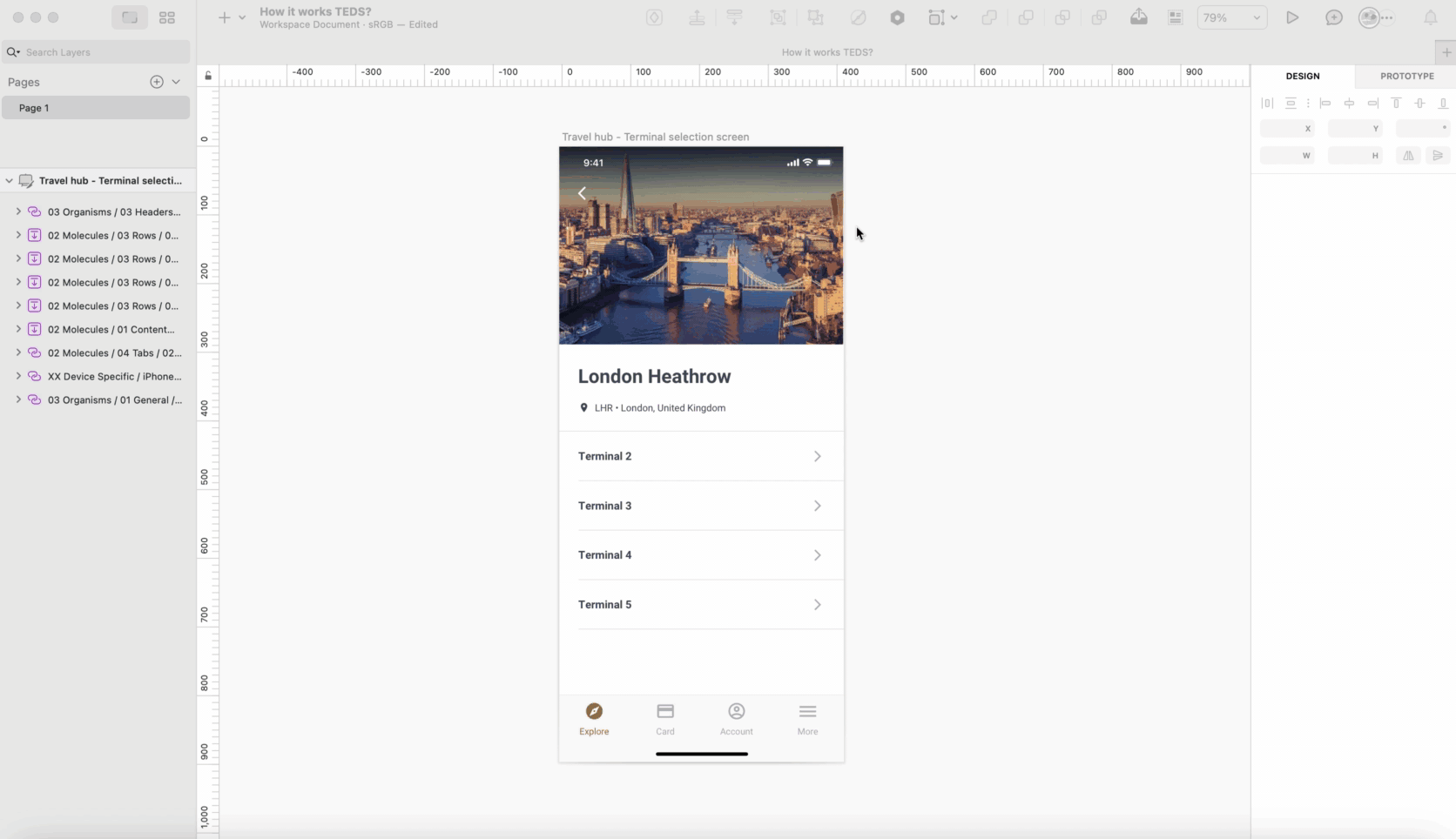Screen dimensions: 1456x839
Task: Add a new page with plus icon
Action: click(x=157, y=82)
